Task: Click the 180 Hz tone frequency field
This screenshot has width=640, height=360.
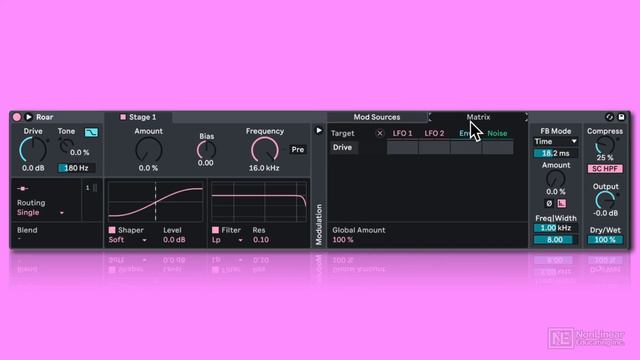Action: click(x=76, y=168)
